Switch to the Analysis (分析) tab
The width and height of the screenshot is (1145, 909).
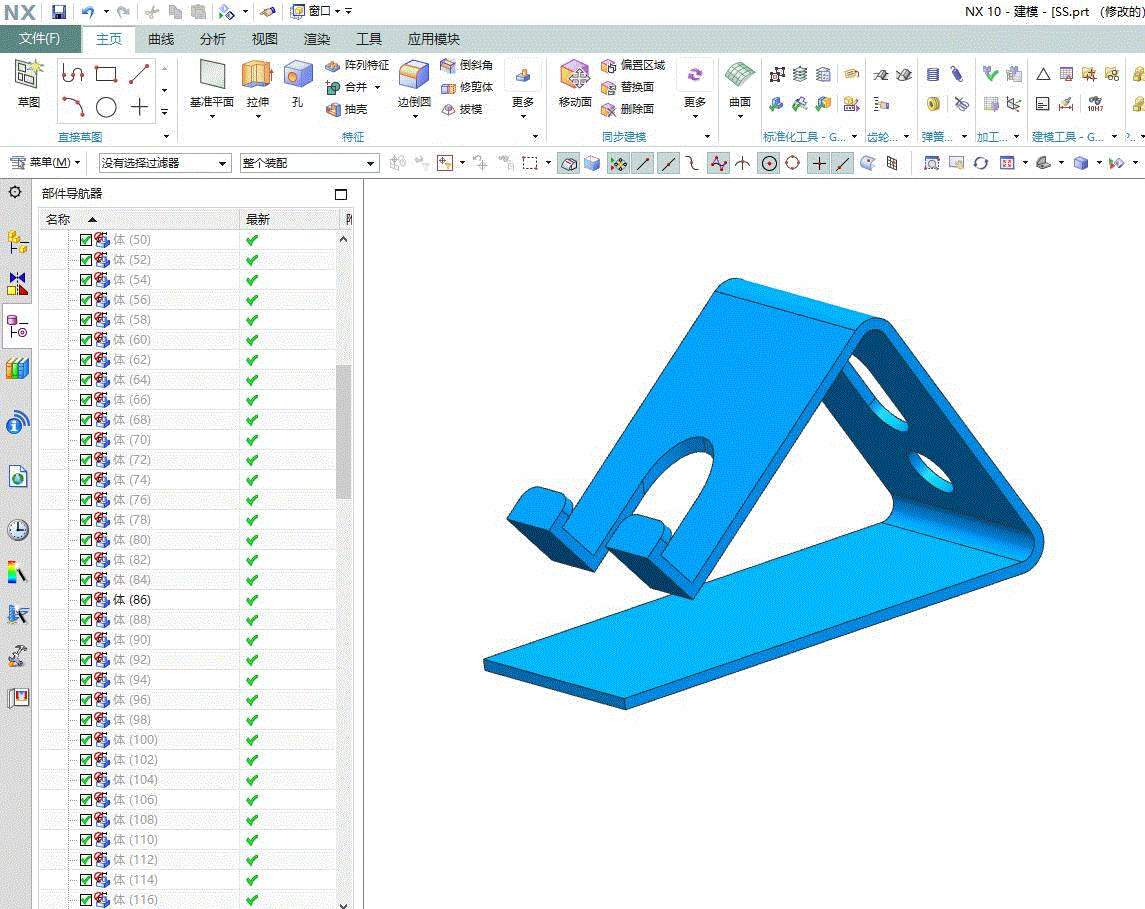pyautogui.click(x=212, y=39)
